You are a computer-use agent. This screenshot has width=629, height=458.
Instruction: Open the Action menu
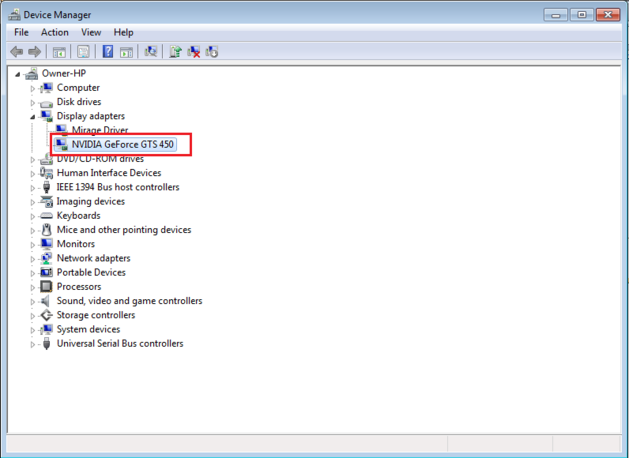click(55, 32)
